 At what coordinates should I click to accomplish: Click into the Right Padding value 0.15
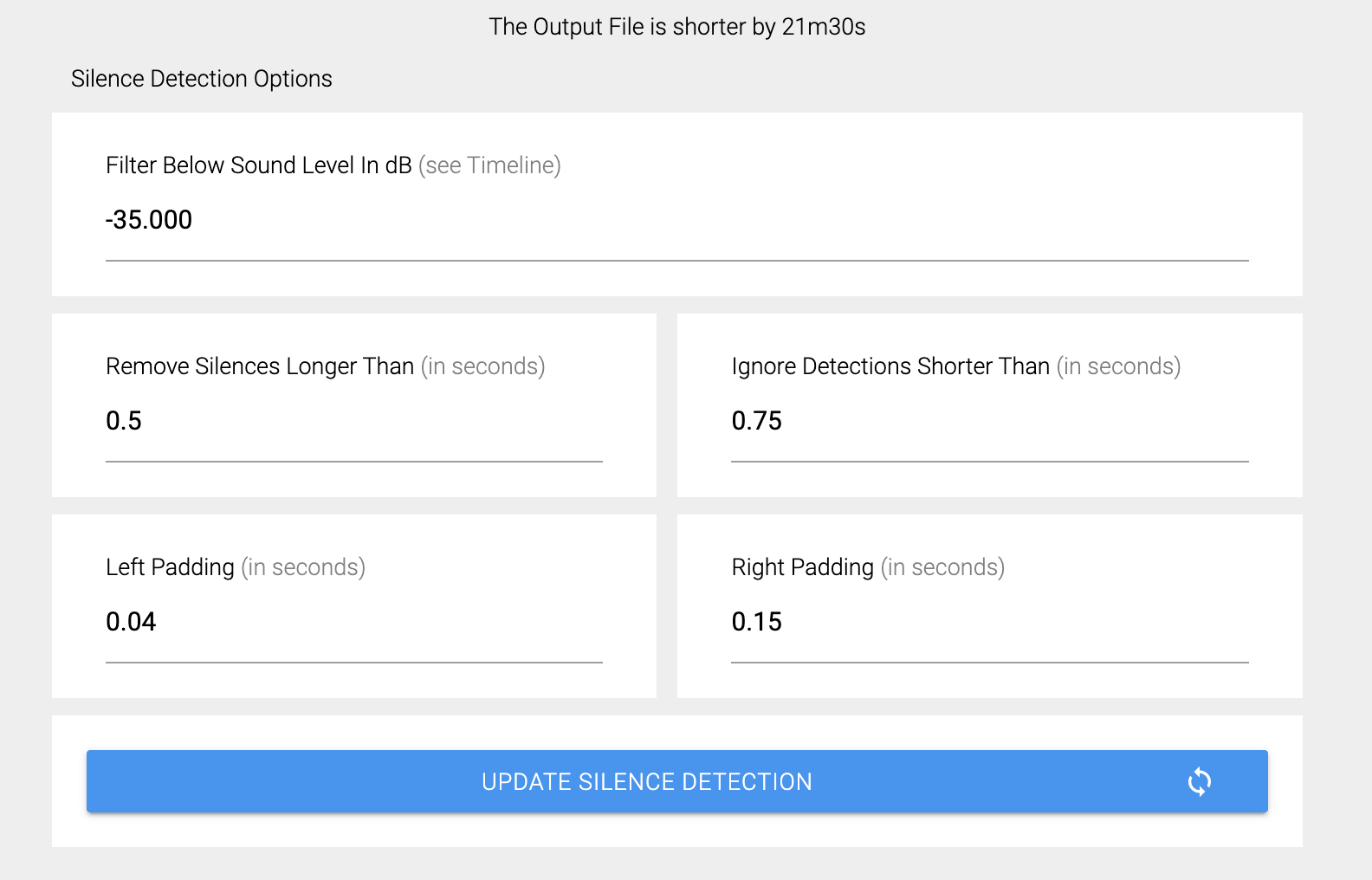[756, 622]
